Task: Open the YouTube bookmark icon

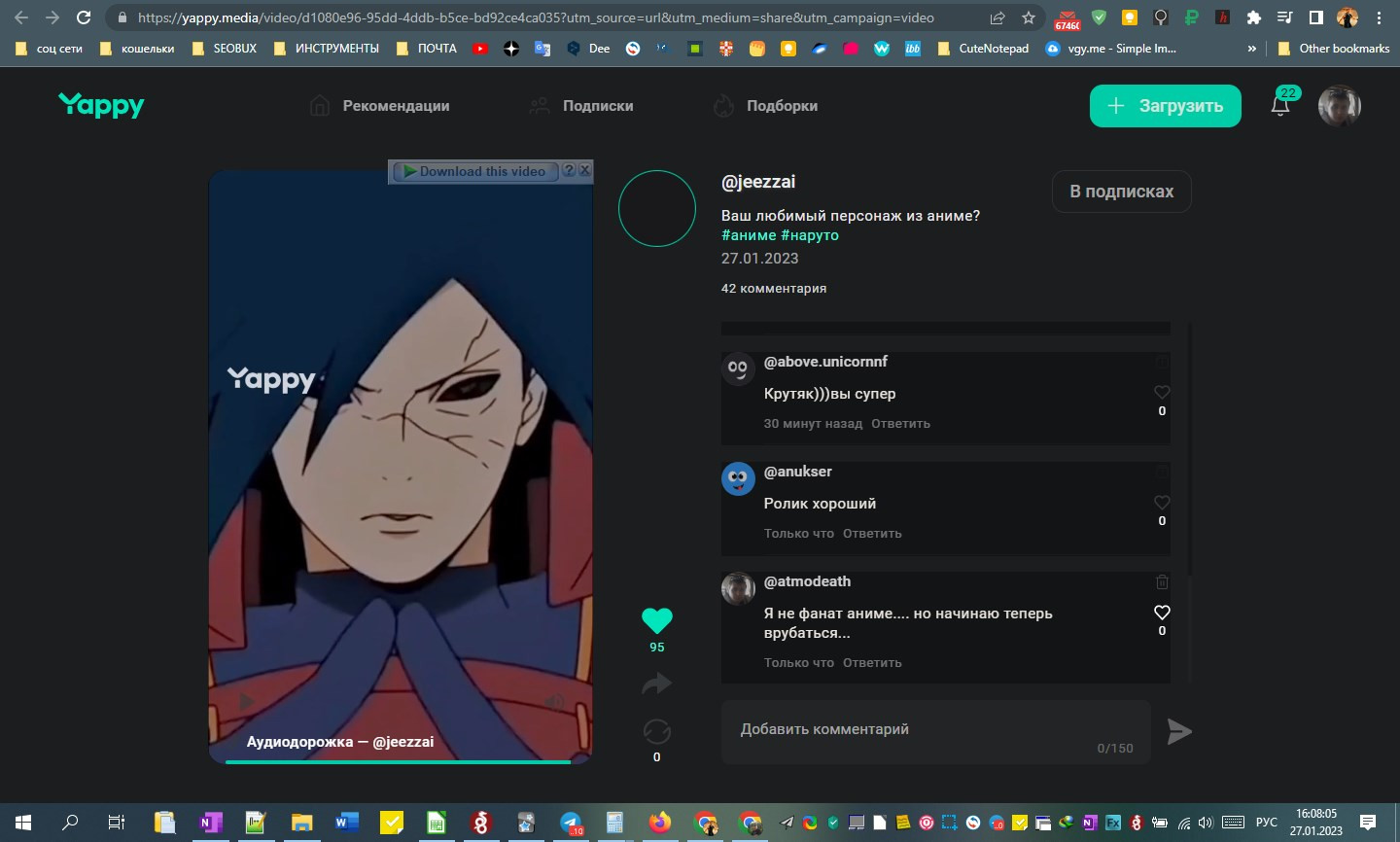Action: [480, 49]
